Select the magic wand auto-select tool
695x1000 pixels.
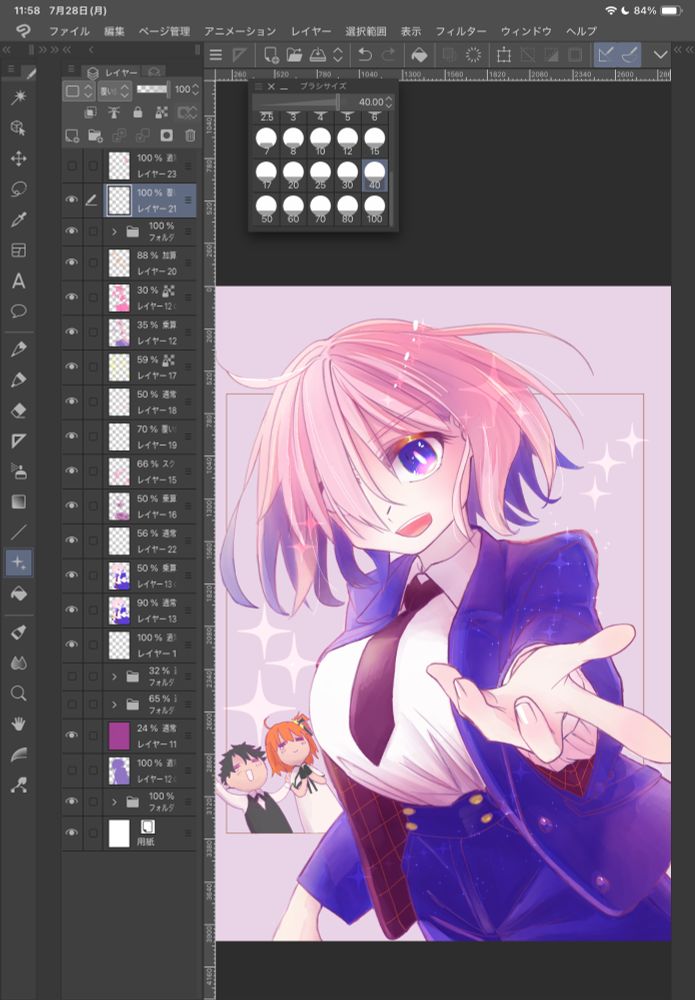click(18, 97)
